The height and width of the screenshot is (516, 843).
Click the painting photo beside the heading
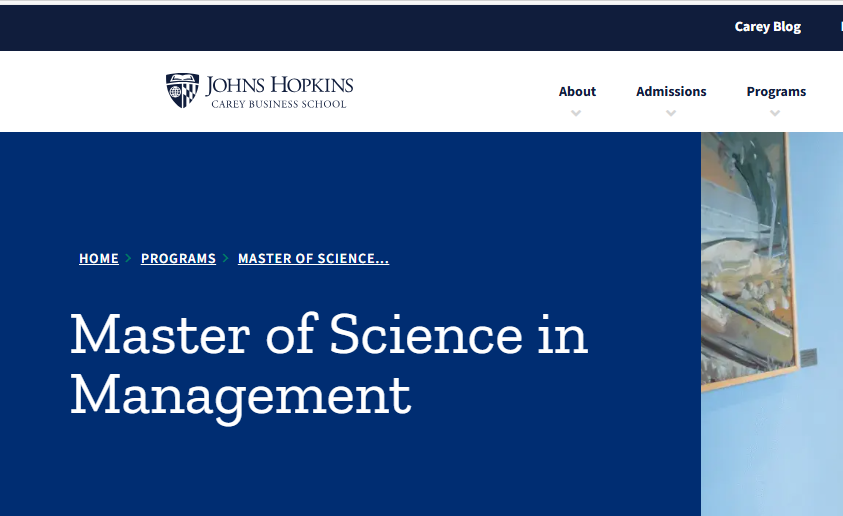771,324
